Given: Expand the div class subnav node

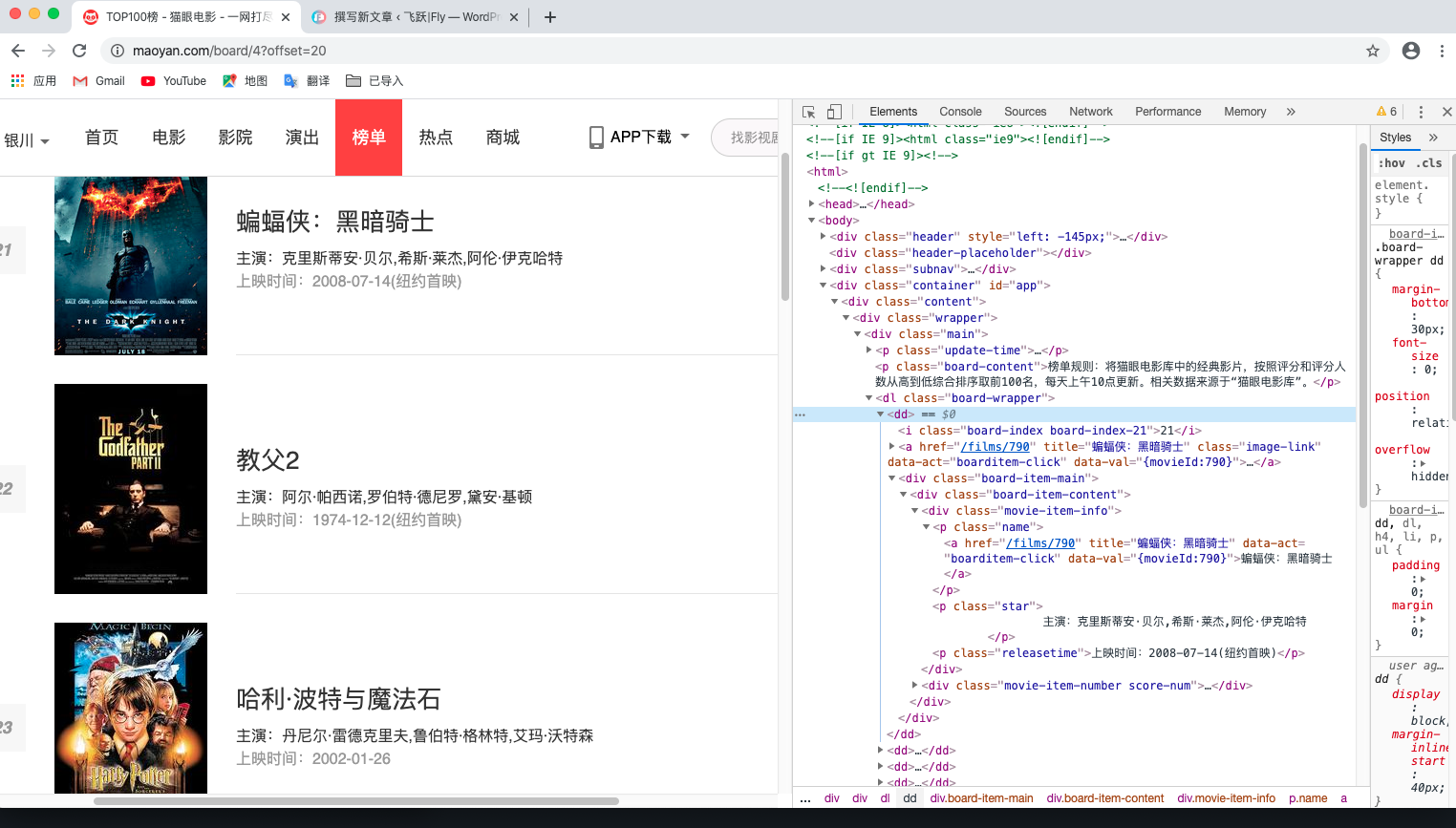Looking at the screenshot, I should (824, 269).
